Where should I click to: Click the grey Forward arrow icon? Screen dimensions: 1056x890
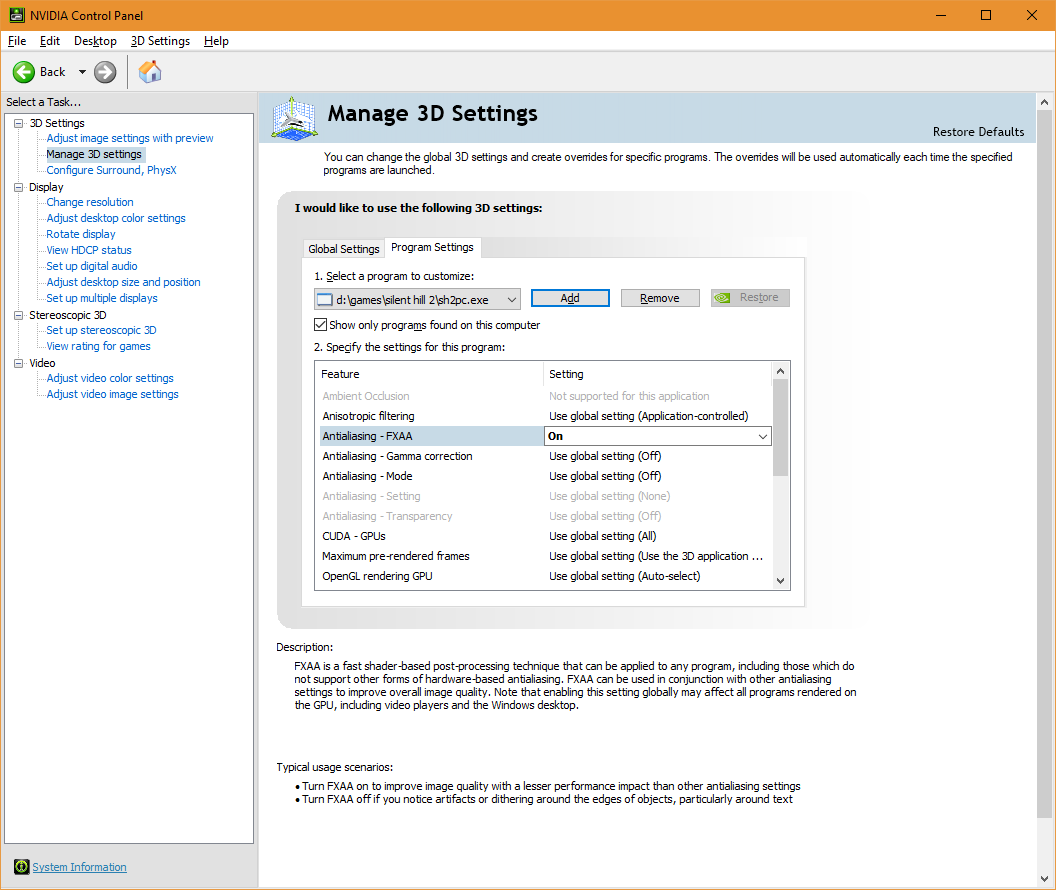[x=105, y=72]
